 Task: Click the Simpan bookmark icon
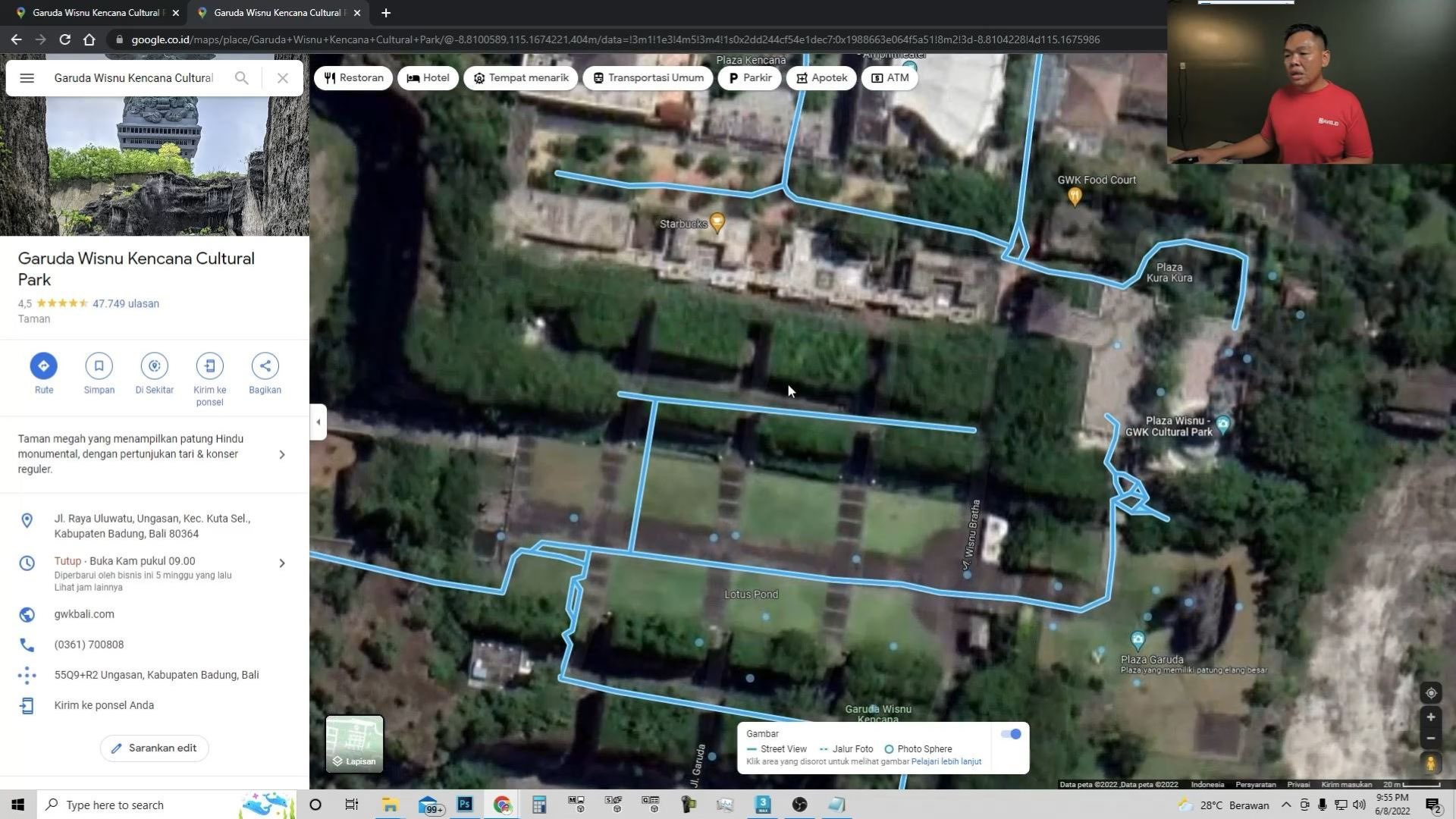coord(99,366)
